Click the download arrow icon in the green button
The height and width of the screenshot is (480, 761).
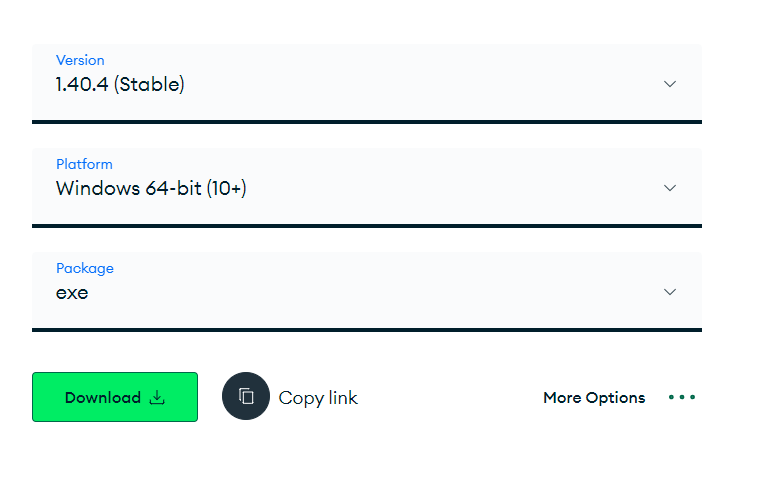157,397
